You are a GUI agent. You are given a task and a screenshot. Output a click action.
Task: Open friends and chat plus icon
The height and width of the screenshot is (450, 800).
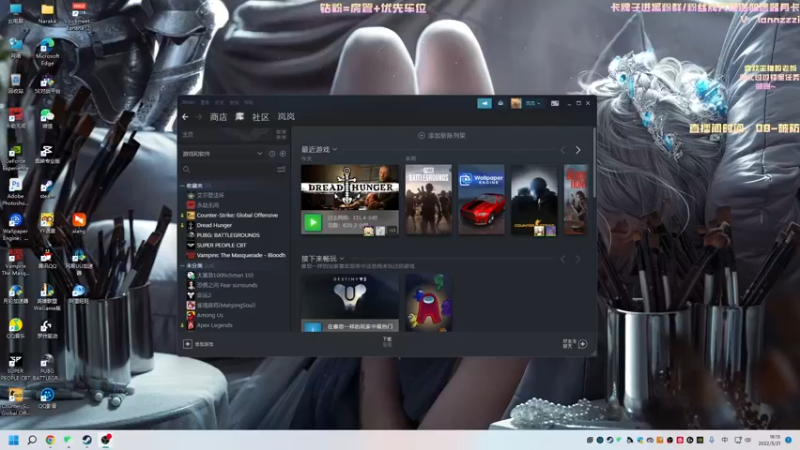pyautogui.click(x=582, y=344)
